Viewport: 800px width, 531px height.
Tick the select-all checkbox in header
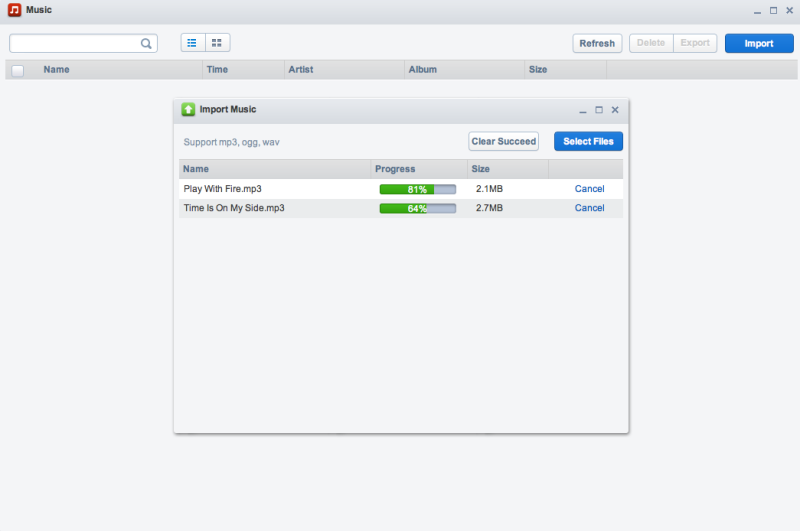point(17,70)
